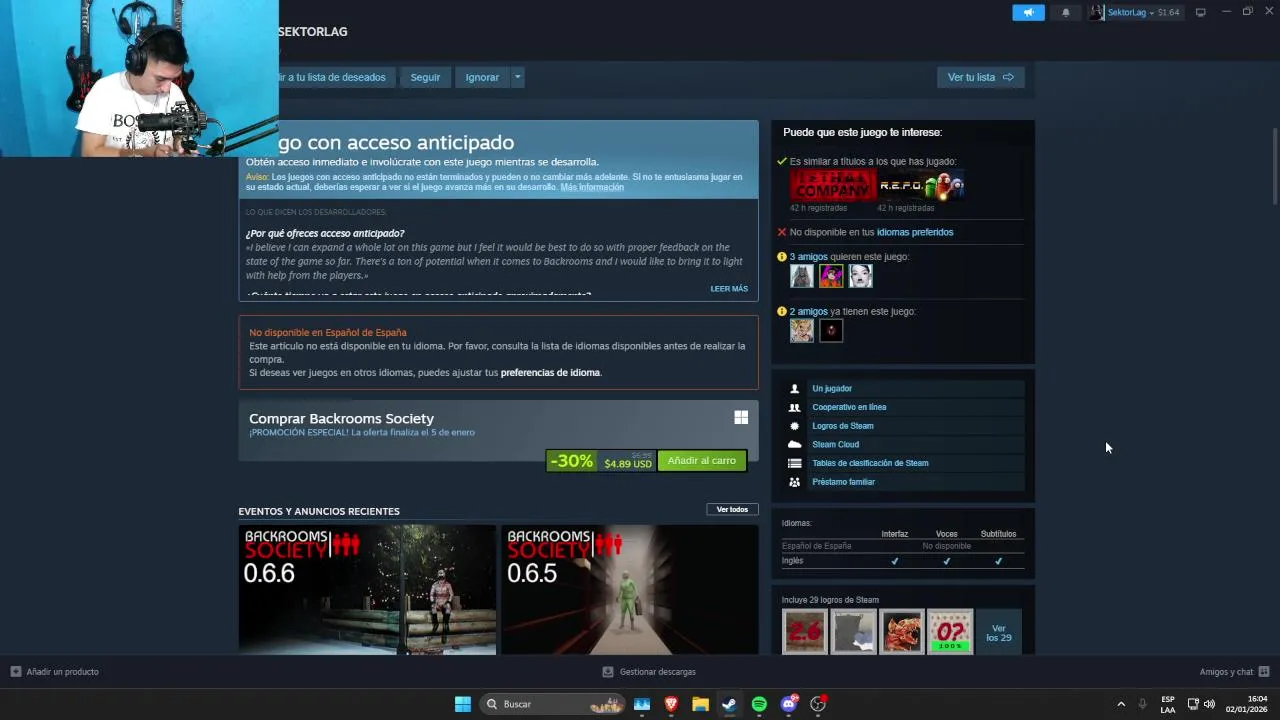This screenshot has height=720, width=1280.
Task: Open the notifications bell icon
Action: point(1065,12)
